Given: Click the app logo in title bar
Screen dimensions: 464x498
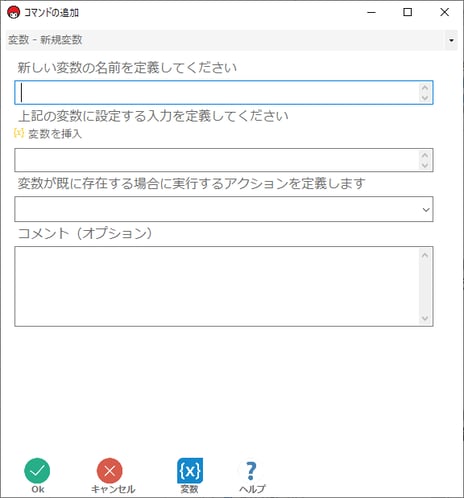Looking at the screenshot, I should pos(13,13).
